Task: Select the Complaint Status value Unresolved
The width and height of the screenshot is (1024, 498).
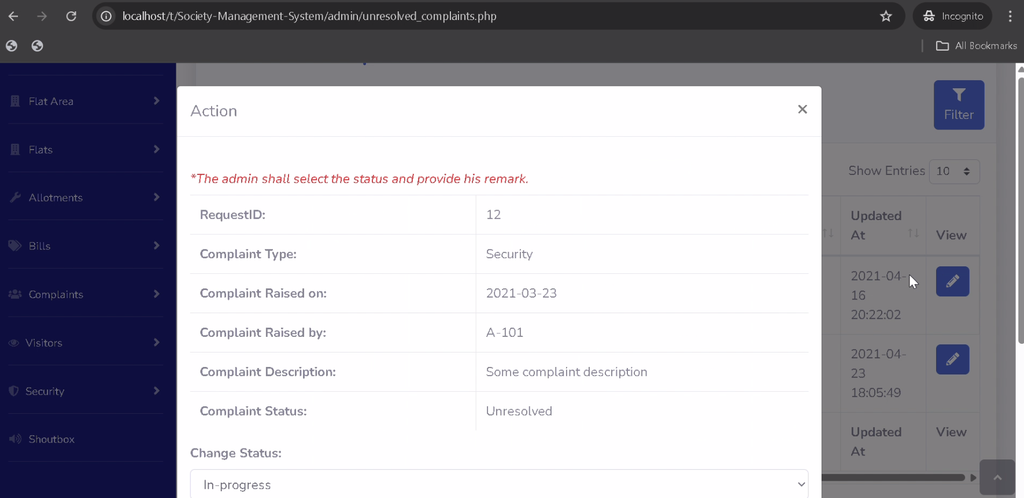Action: pyautogui.click(x=519, y=411)
